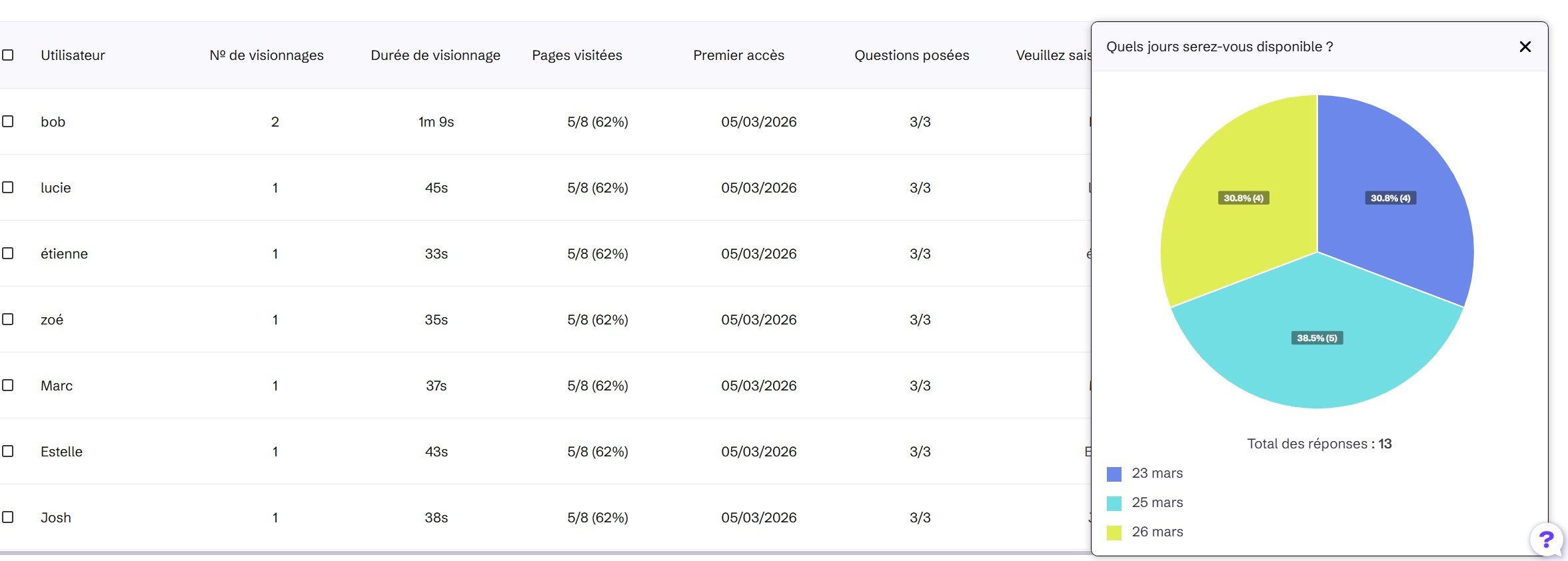Tick the checkbox for étienne

pos(8,253)
